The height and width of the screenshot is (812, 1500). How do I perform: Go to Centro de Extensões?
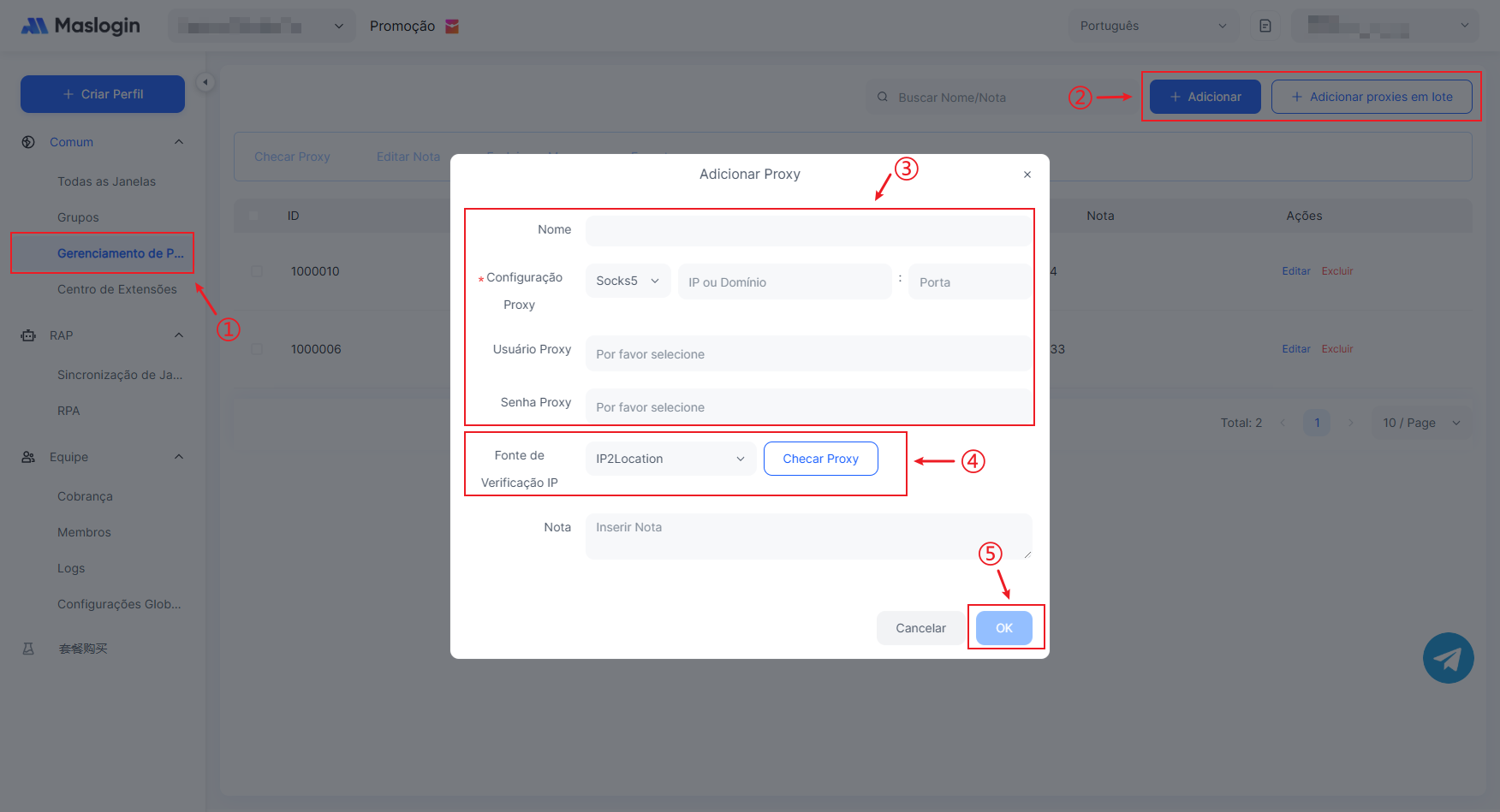pyautogui.click(x=117, y=289)
